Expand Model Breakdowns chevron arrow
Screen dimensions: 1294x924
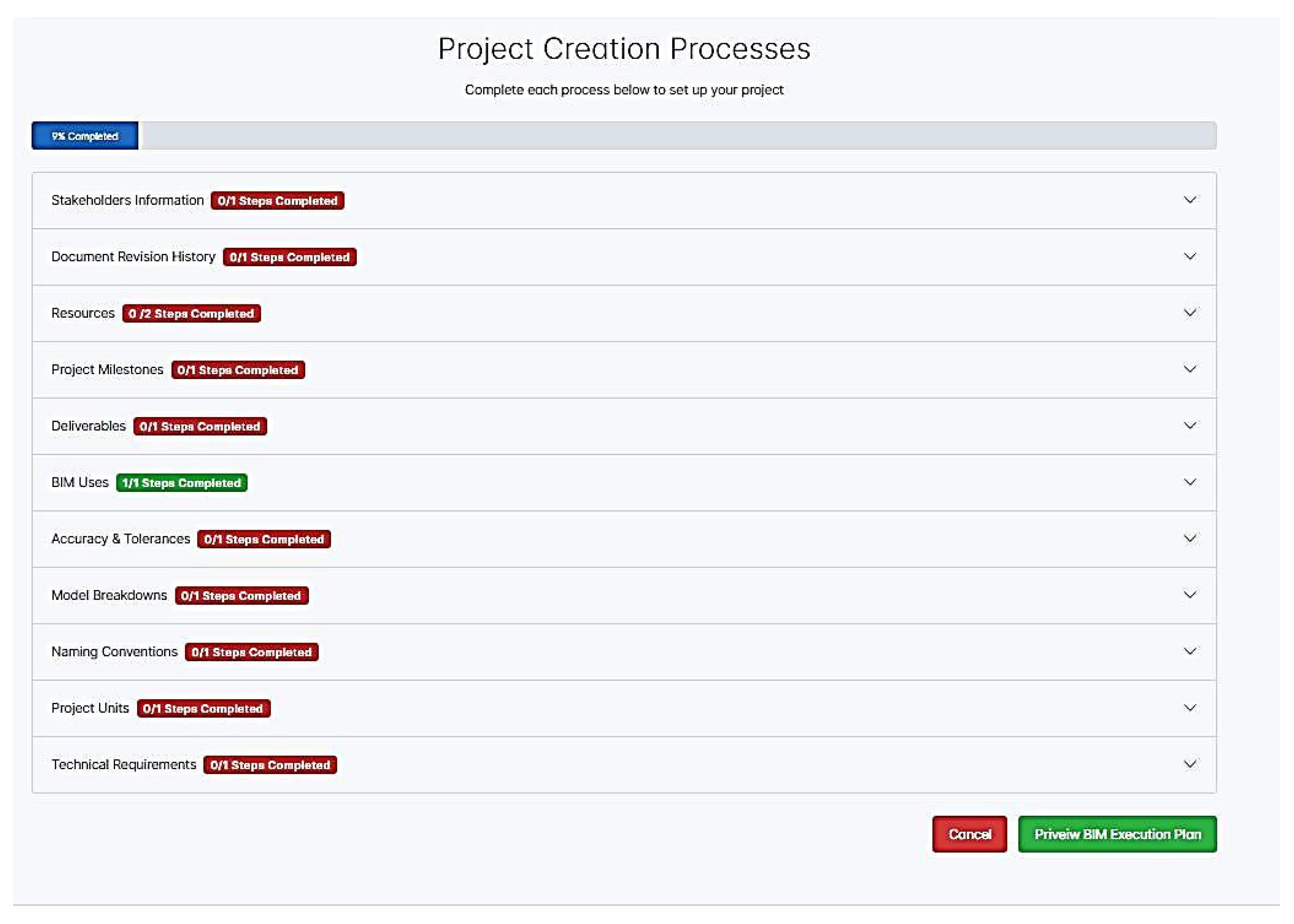1189,595
